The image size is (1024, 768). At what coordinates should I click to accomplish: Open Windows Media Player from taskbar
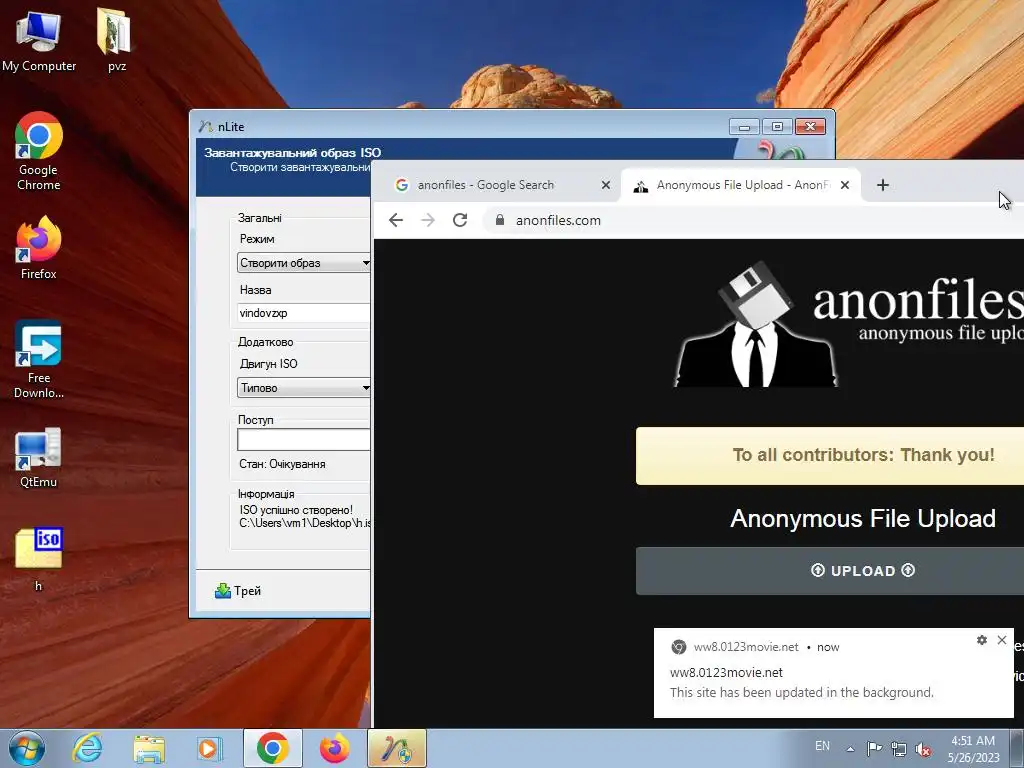[x=210, y=748]
